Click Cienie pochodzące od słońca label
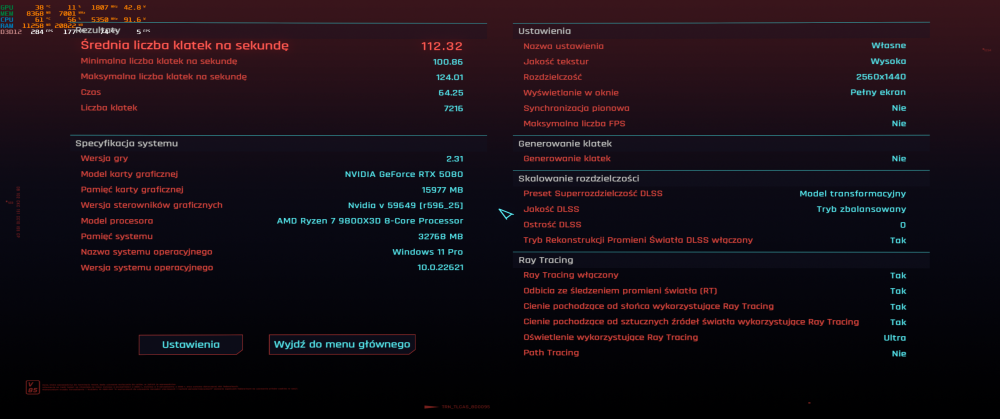 click(649, 307)
